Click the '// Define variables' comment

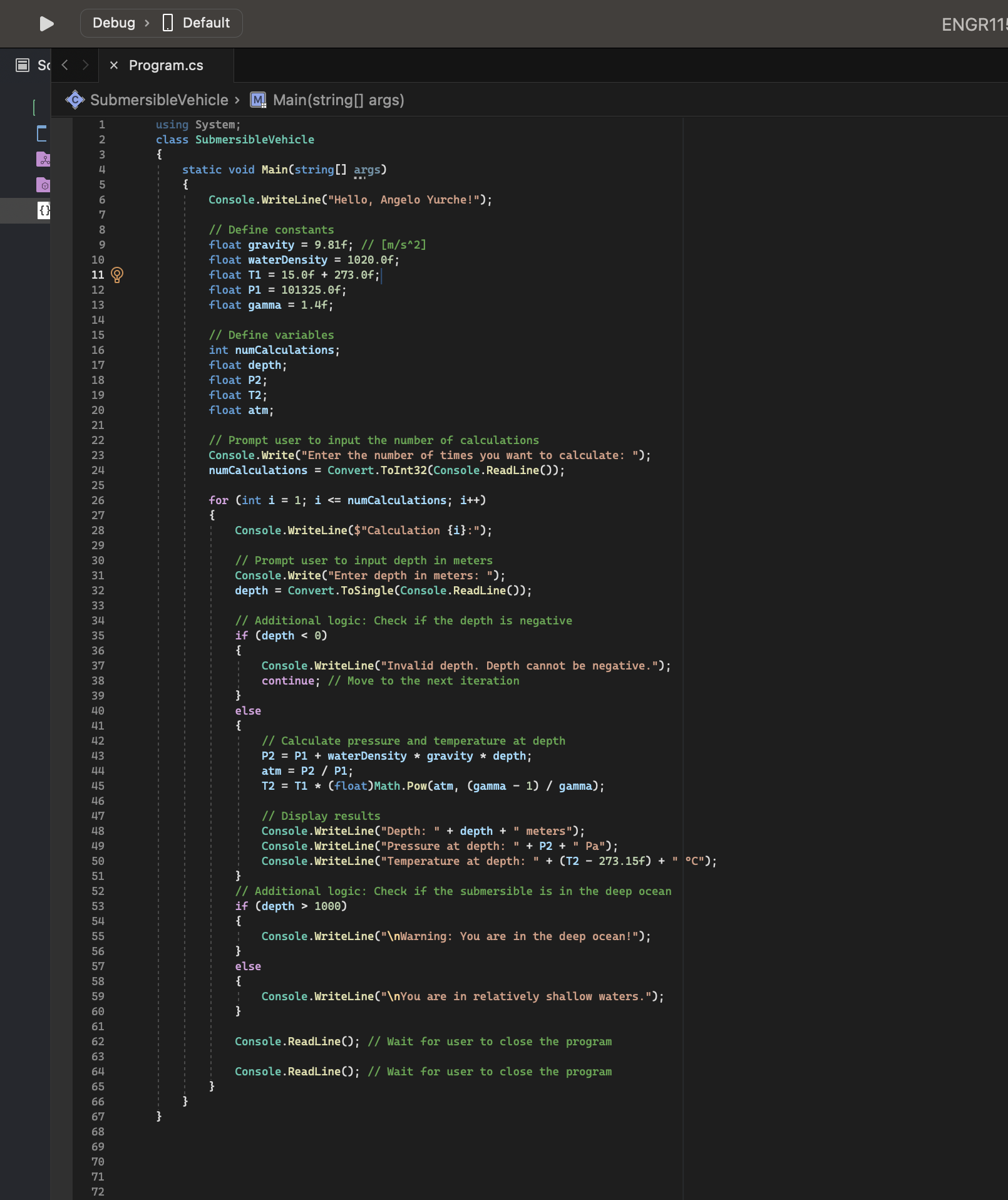(271, 335)
